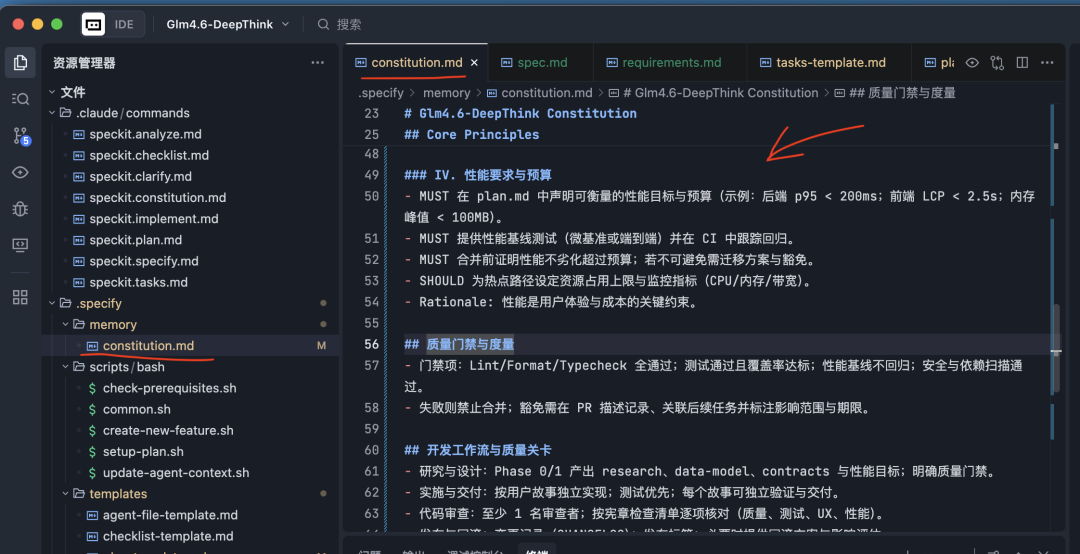The image size is (1080, 554).
Task: Open speckit.checklist.md in file tree
Action: click(149, 156)
